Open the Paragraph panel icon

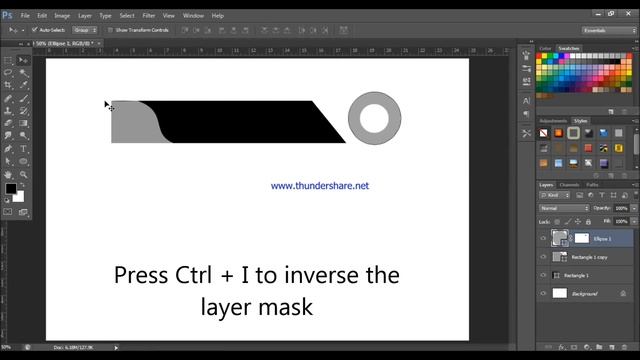[527, 114]
